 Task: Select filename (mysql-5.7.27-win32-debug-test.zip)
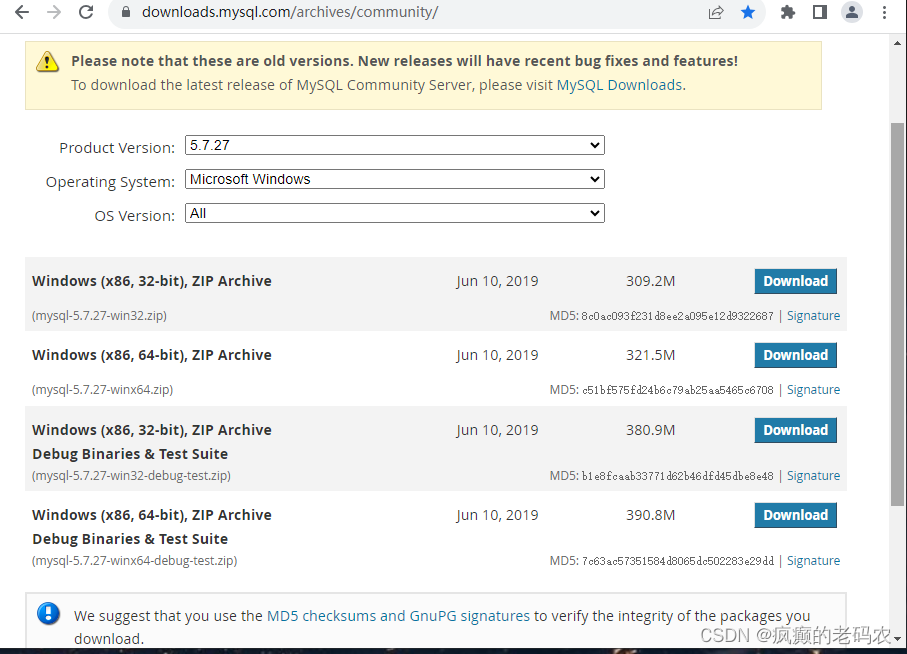point(131,476)
